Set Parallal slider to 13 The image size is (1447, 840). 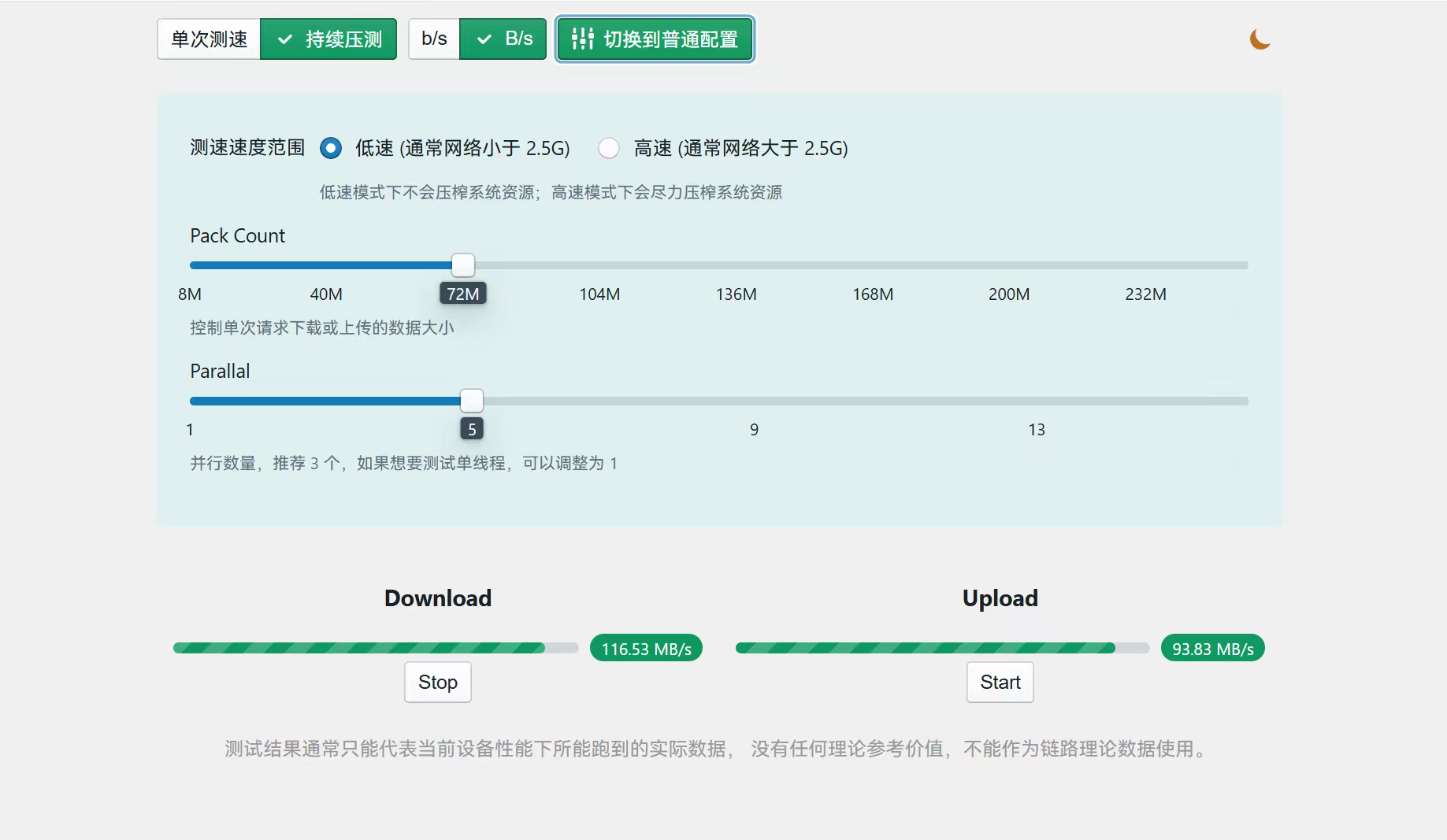tap(1037, 401)
